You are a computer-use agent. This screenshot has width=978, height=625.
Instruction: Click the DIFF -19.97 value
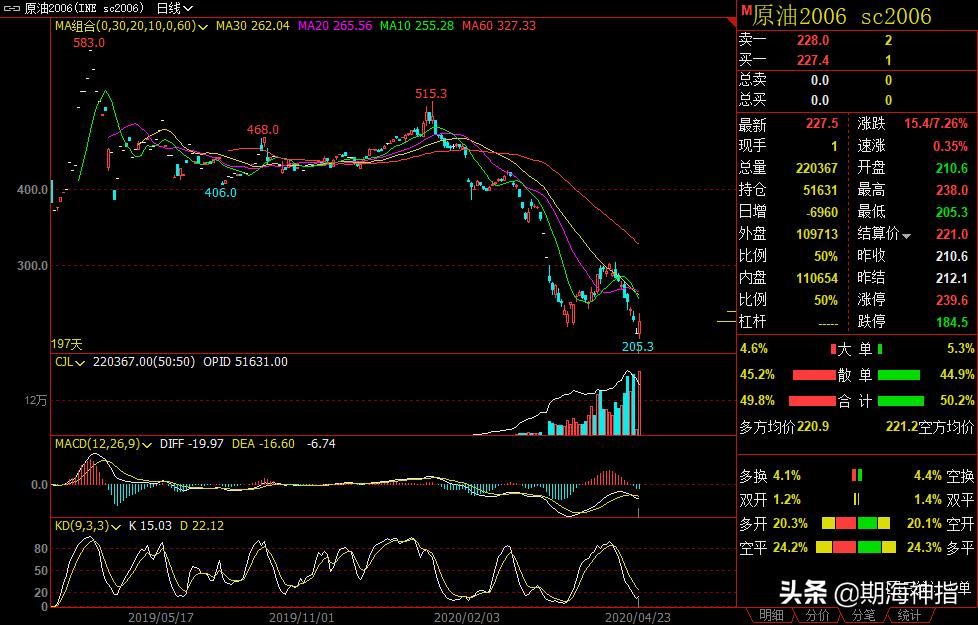pyautogui.click(x=191, y=444)
